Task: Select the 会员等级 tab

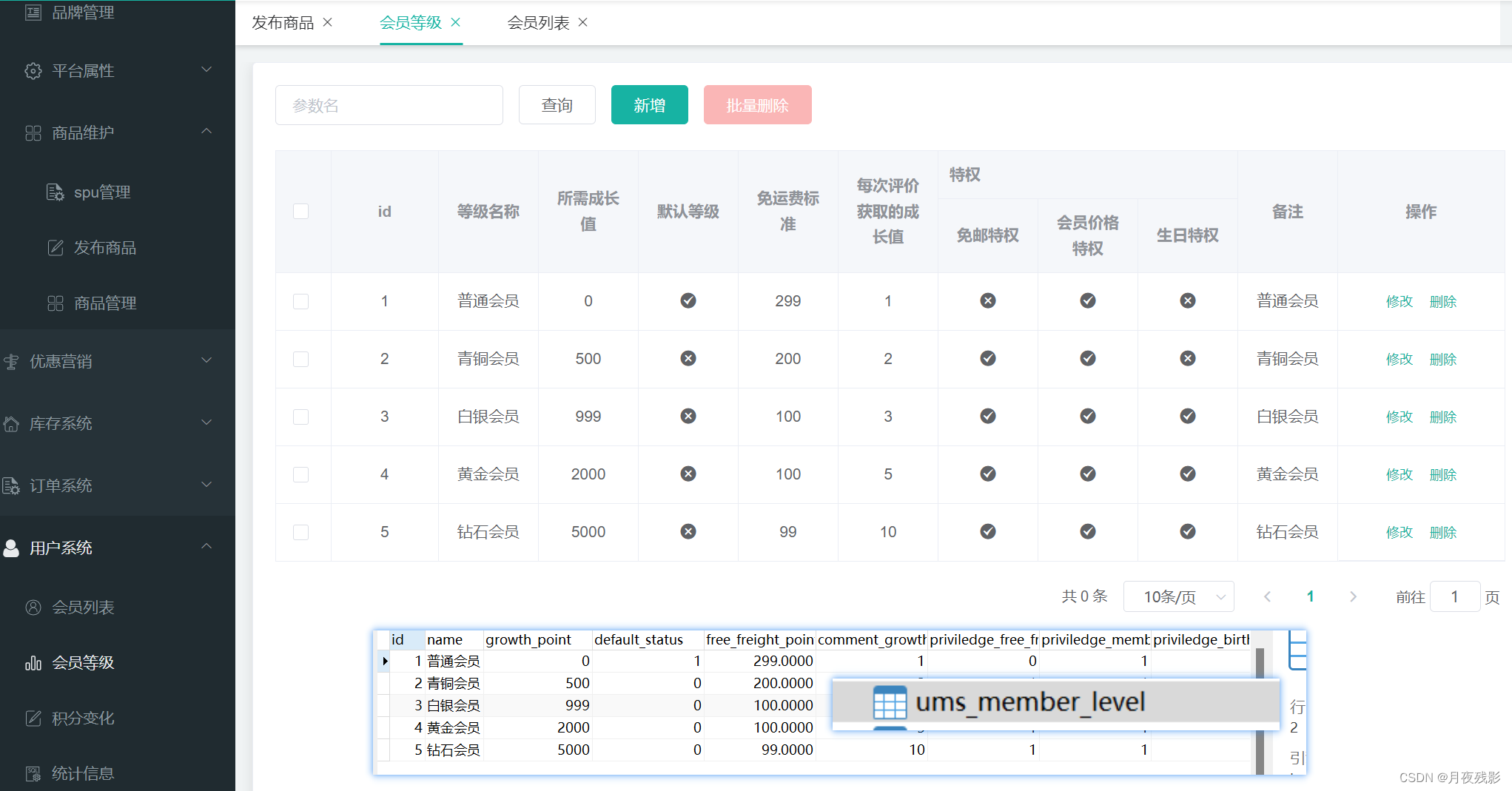Action: [410, 23]
